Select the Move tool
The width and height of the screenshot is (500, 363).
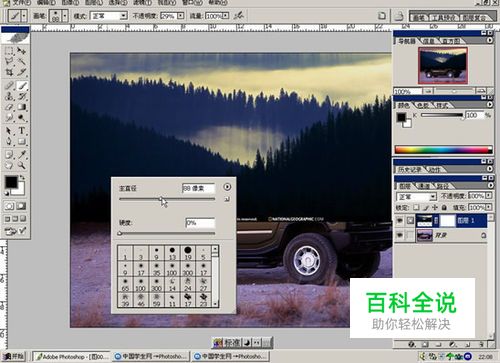point(22,51)
